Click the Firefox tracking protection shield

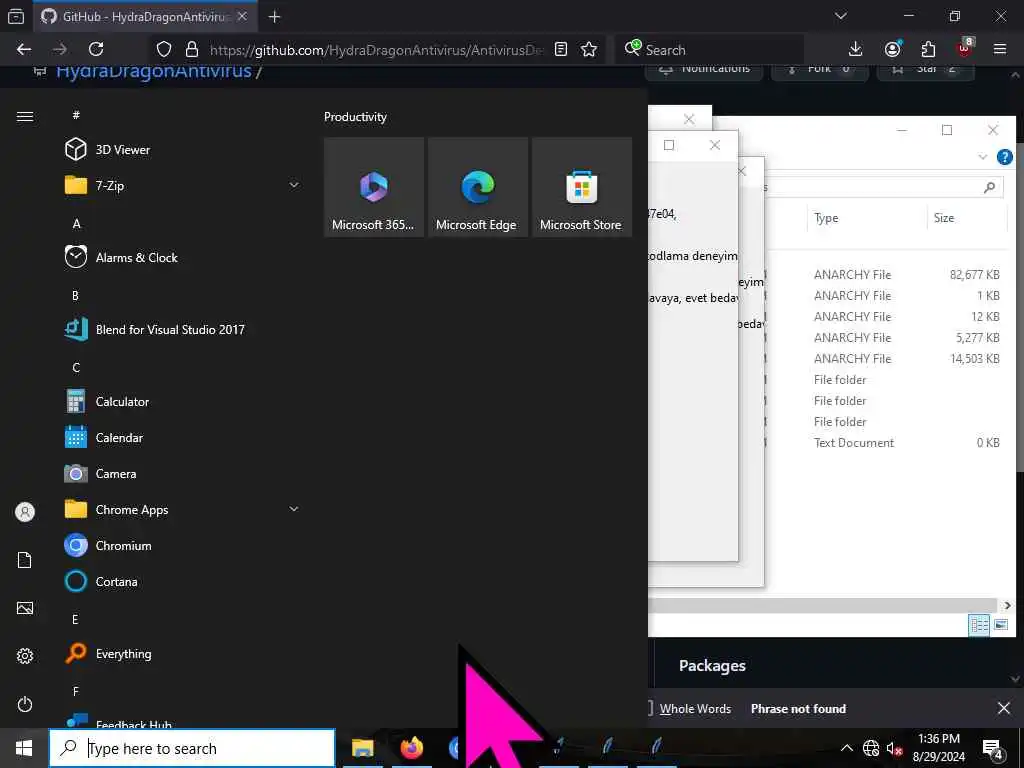(164, 49)
